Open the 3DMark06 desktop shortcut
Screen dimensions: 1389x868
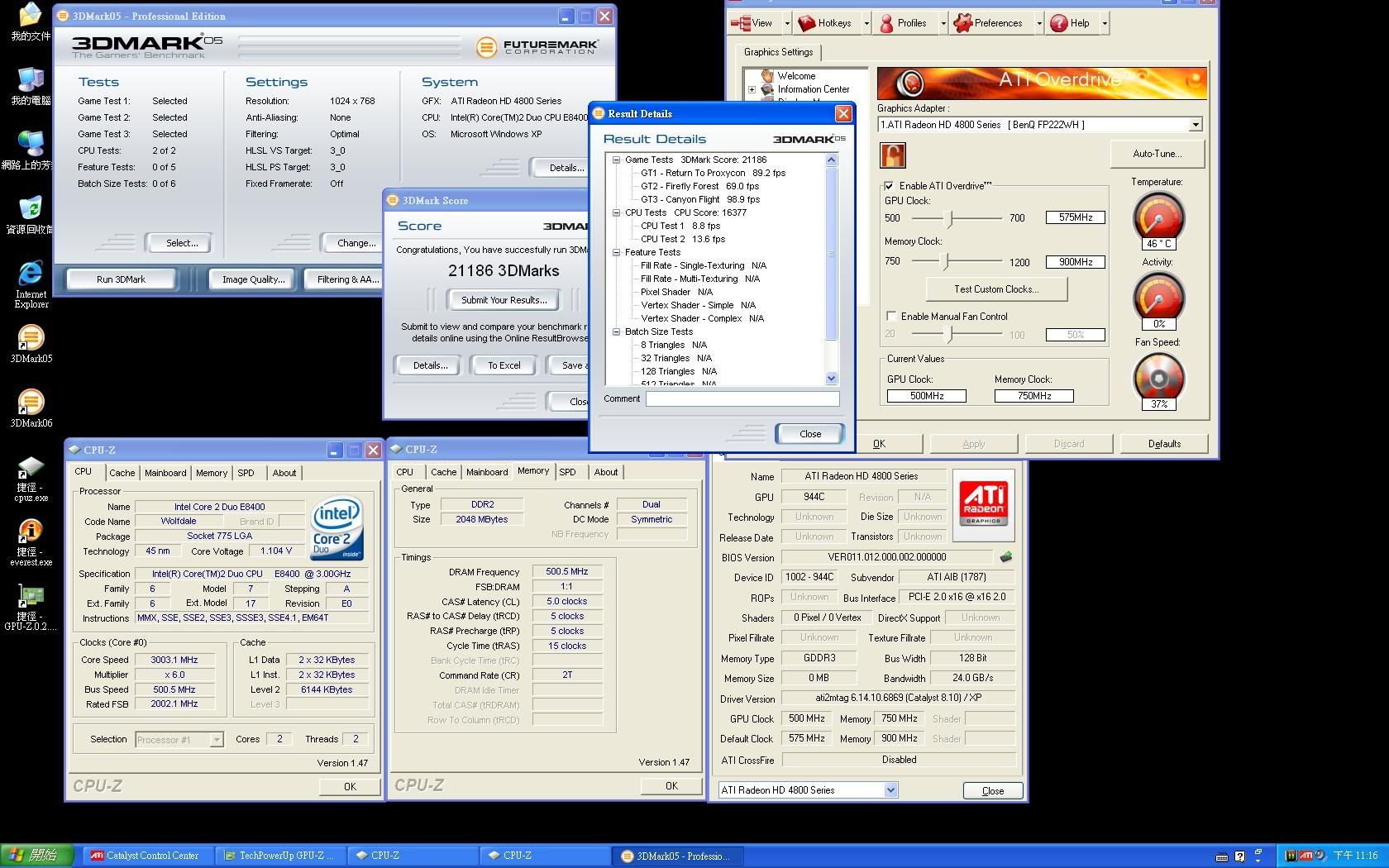pos(31,408)
